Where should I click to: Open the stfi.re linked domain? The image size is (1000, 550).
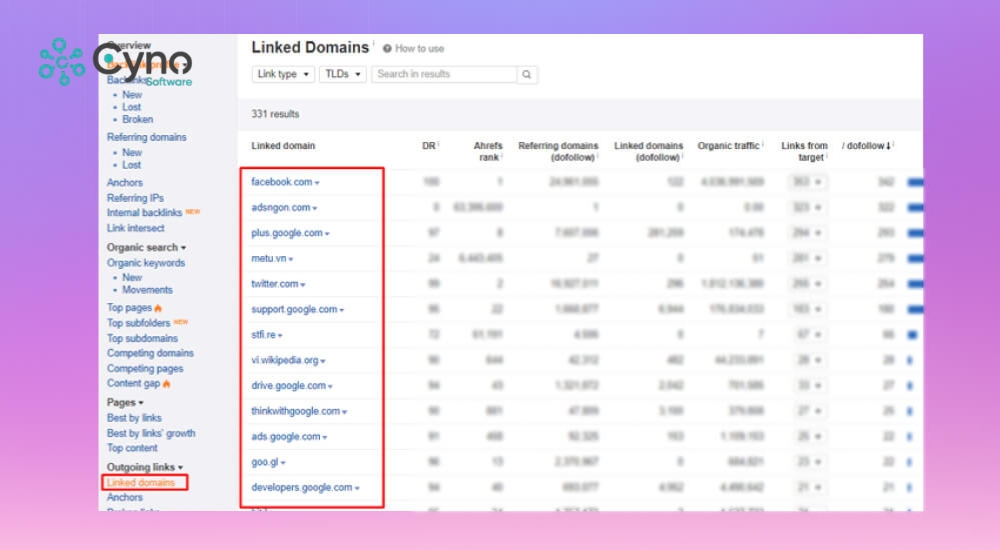(x=263, y=335)
